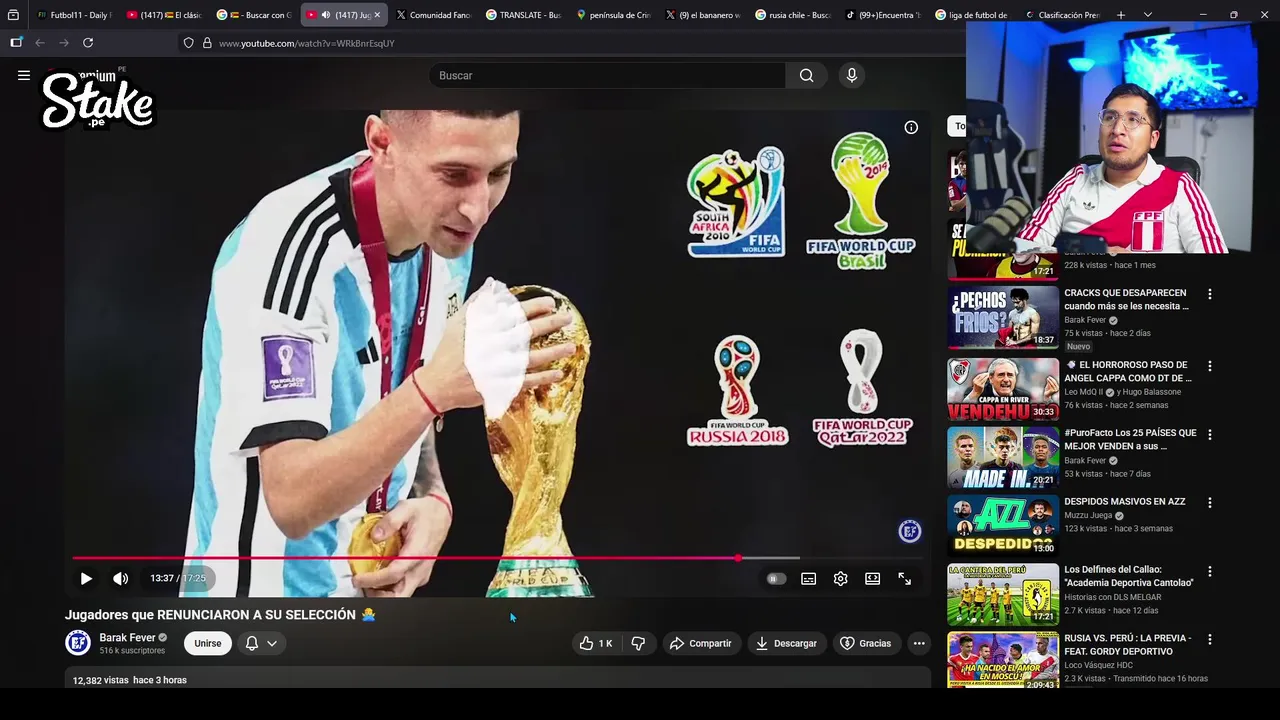Go forward in browser history
Screen dimensions: 1280x720
[x=64, y=43]
